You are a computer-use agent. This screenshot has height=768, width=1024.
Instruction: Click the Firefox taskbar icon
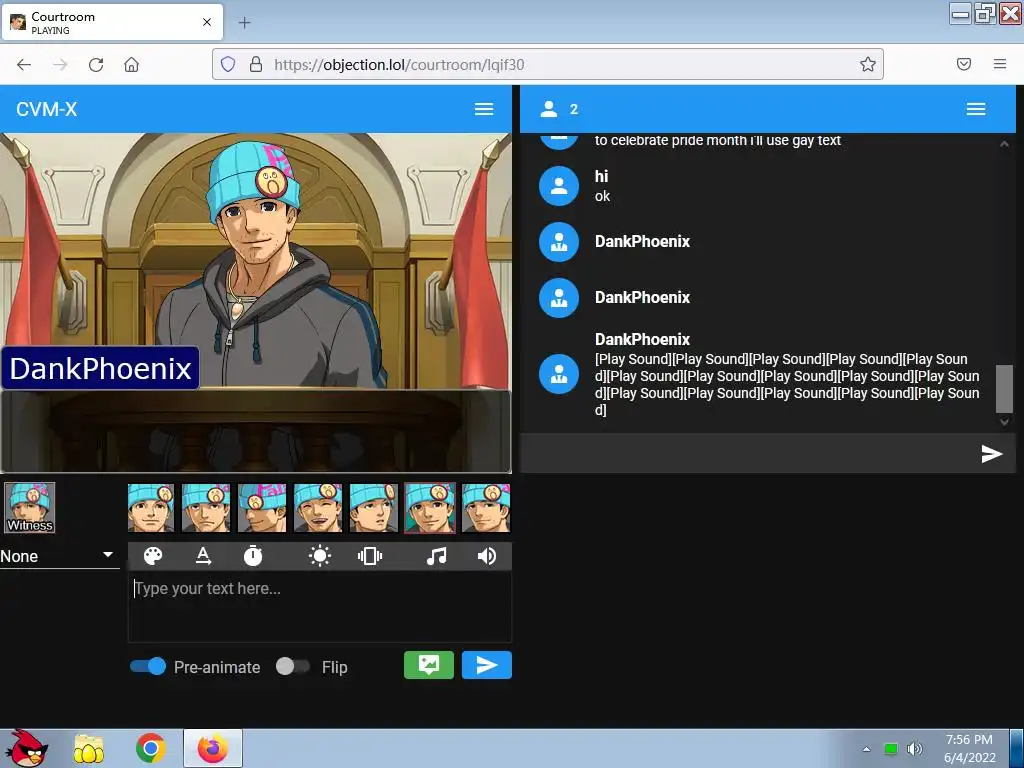point(213,748)
